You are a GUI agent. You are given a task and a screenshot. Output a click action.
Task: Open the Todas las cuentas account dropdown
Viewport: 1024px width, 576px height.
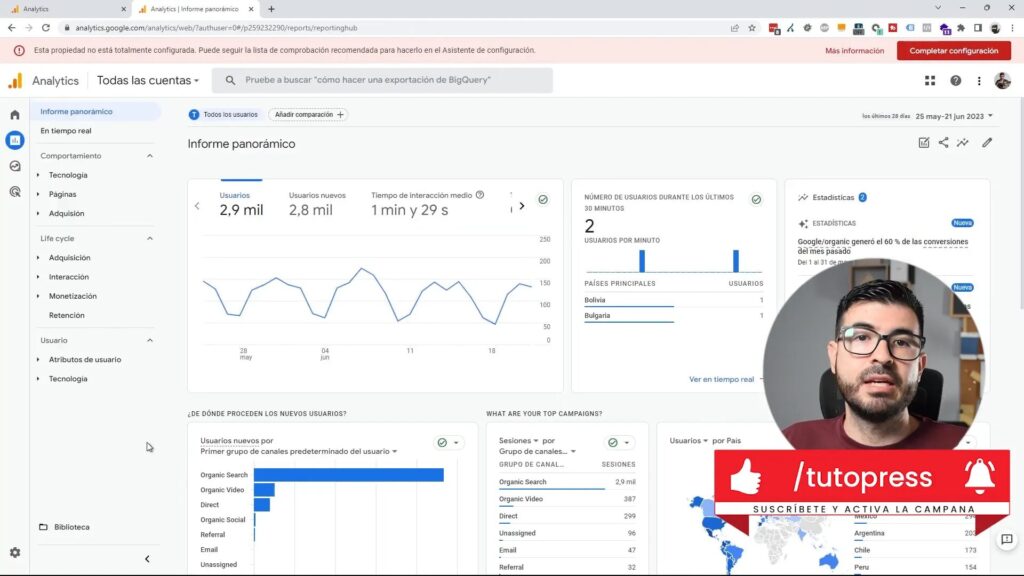pos(148,80)
